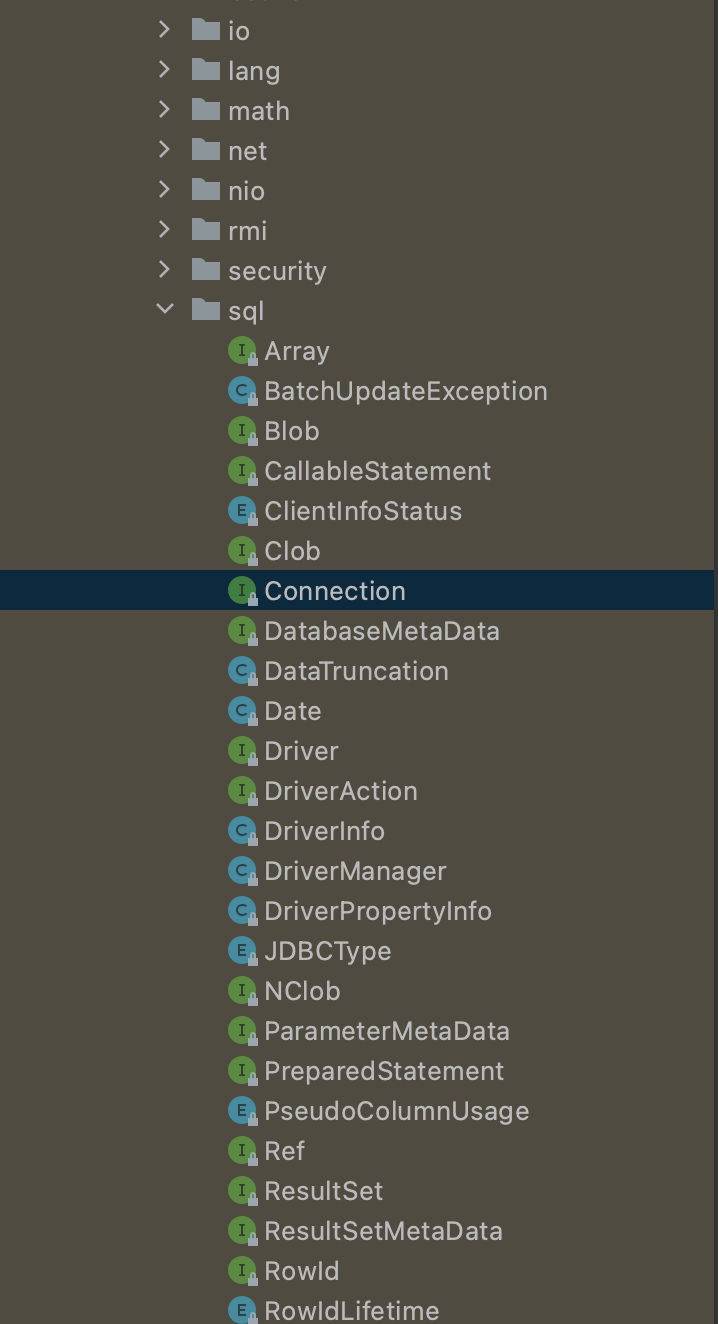Expand the lang package chevron
718x1324 pixels.
(165, 70)
